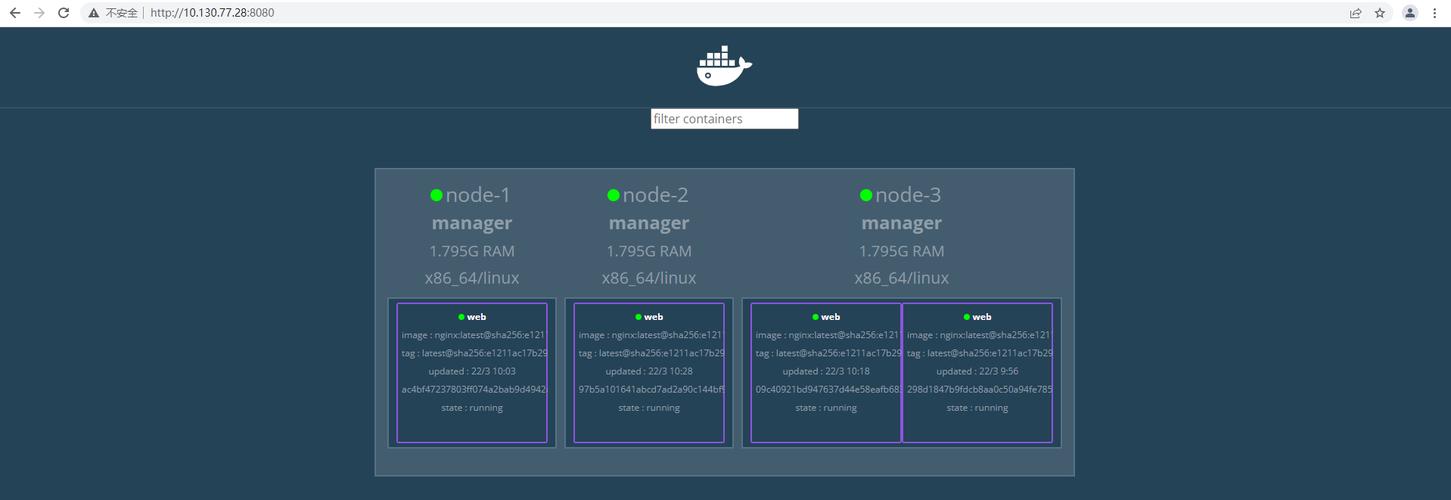Click image line in container updated 10:18
Viewport: 1451px width, 500px height.
(x=827, y=335)
